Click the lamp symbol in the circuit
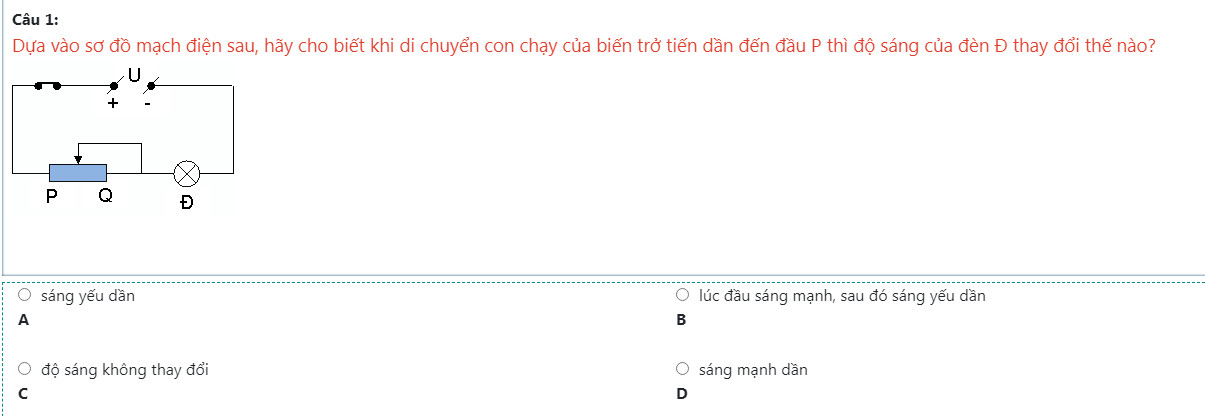The height and width of the screenshot is (416, 1205). coord(186,173)
